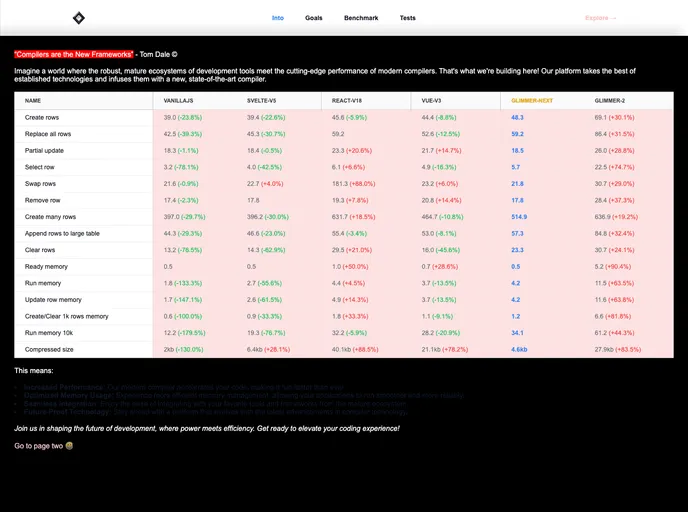Click React Replace all rows value 59.2
This screenshot has height=512, width=688.
pos(338,134)
